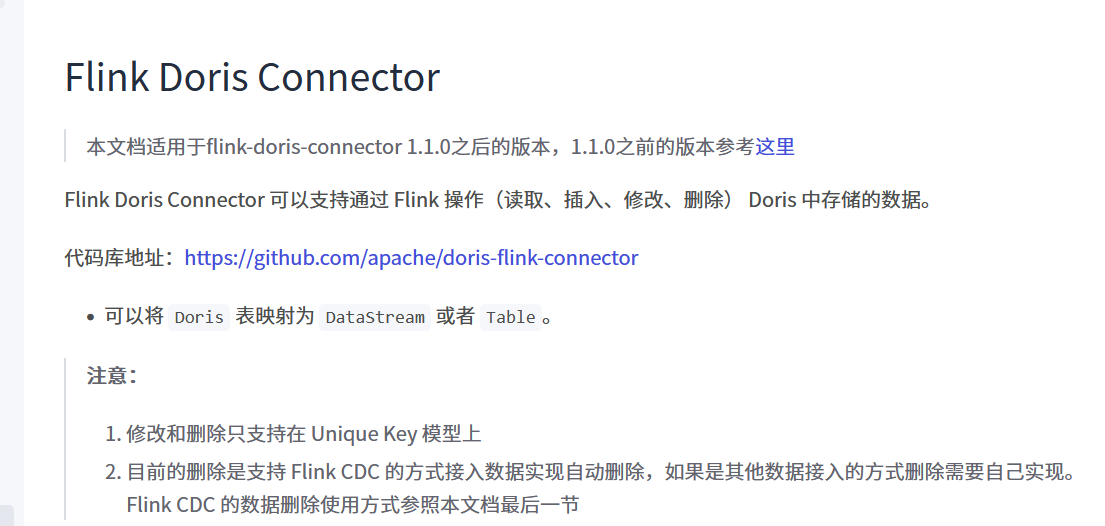This screenshot has width=1105, height=526.
Task: Click the text "表映射为" in the bullet
Action: 275,317
